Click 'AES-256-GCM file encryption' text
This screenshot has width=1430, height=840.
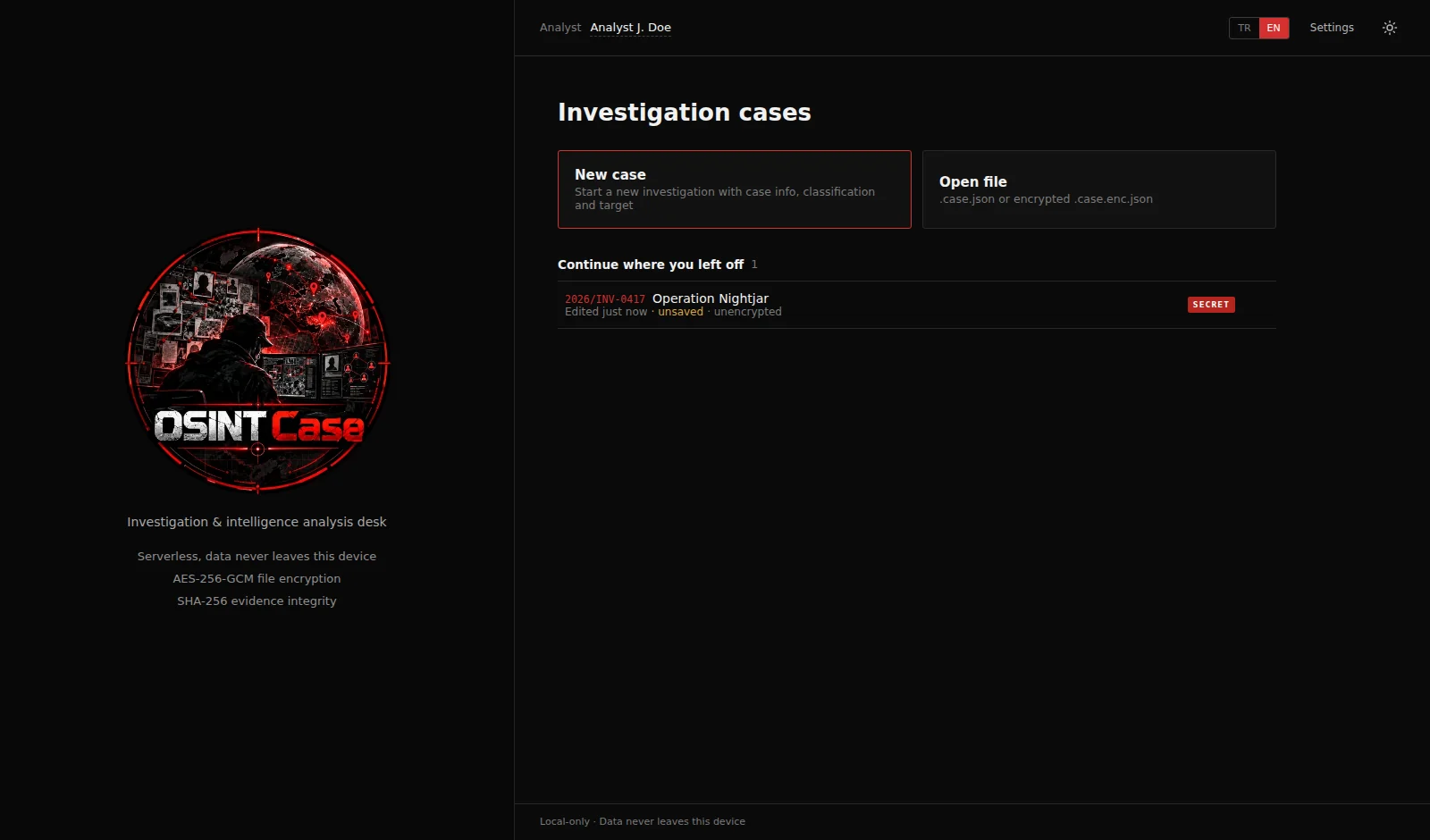tap(257, 579)
